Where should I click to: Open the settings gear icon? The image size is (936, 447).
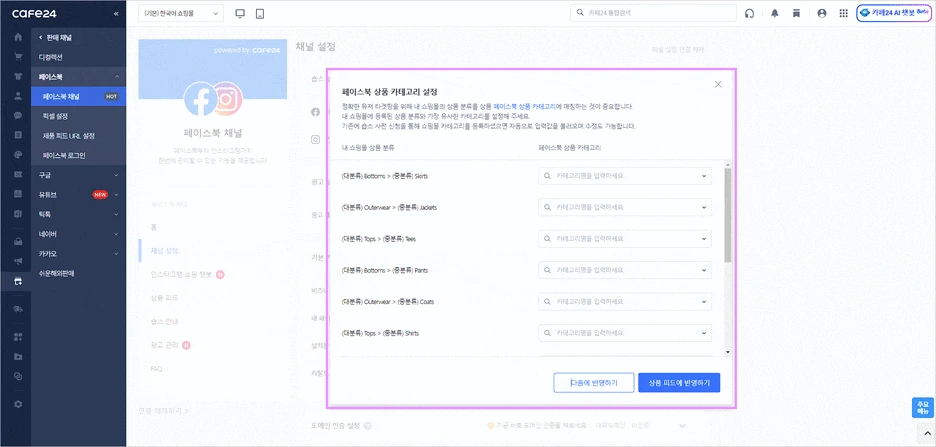click(x=18, y=404)
